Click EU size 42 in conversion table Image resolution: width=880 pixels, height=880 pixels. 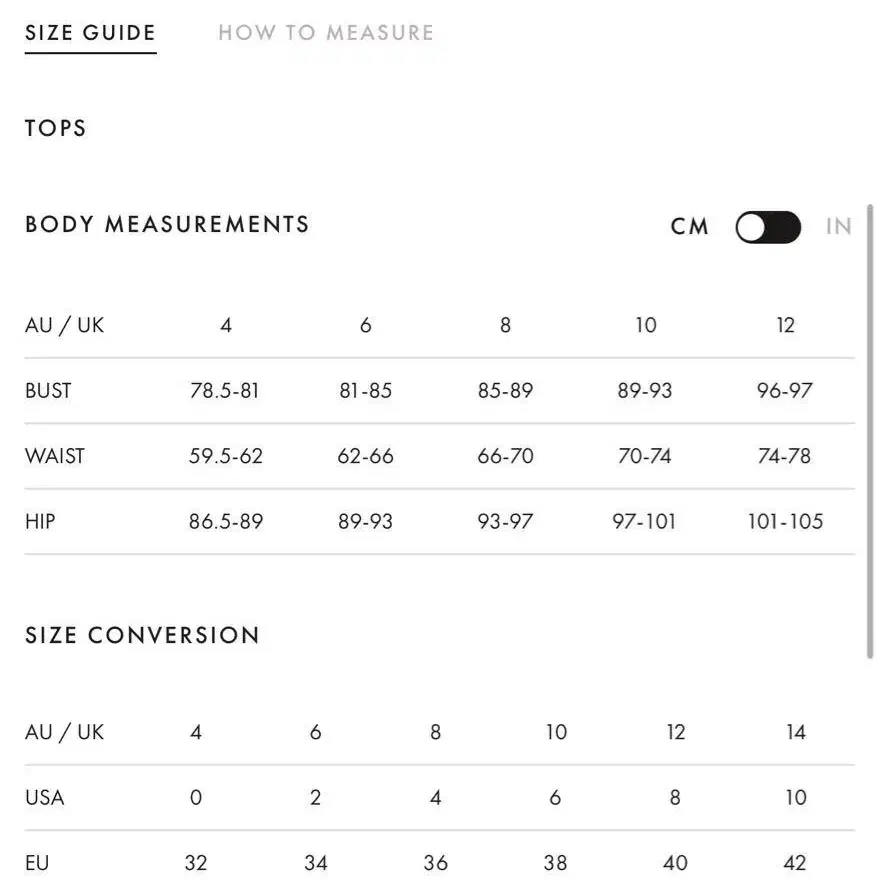(795, 862)
